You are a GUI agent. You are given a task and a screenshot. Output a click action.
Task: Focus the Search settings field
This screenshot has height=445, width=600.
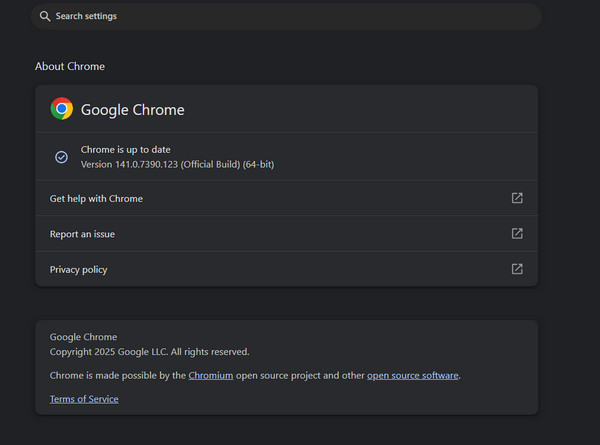point(290,16)
